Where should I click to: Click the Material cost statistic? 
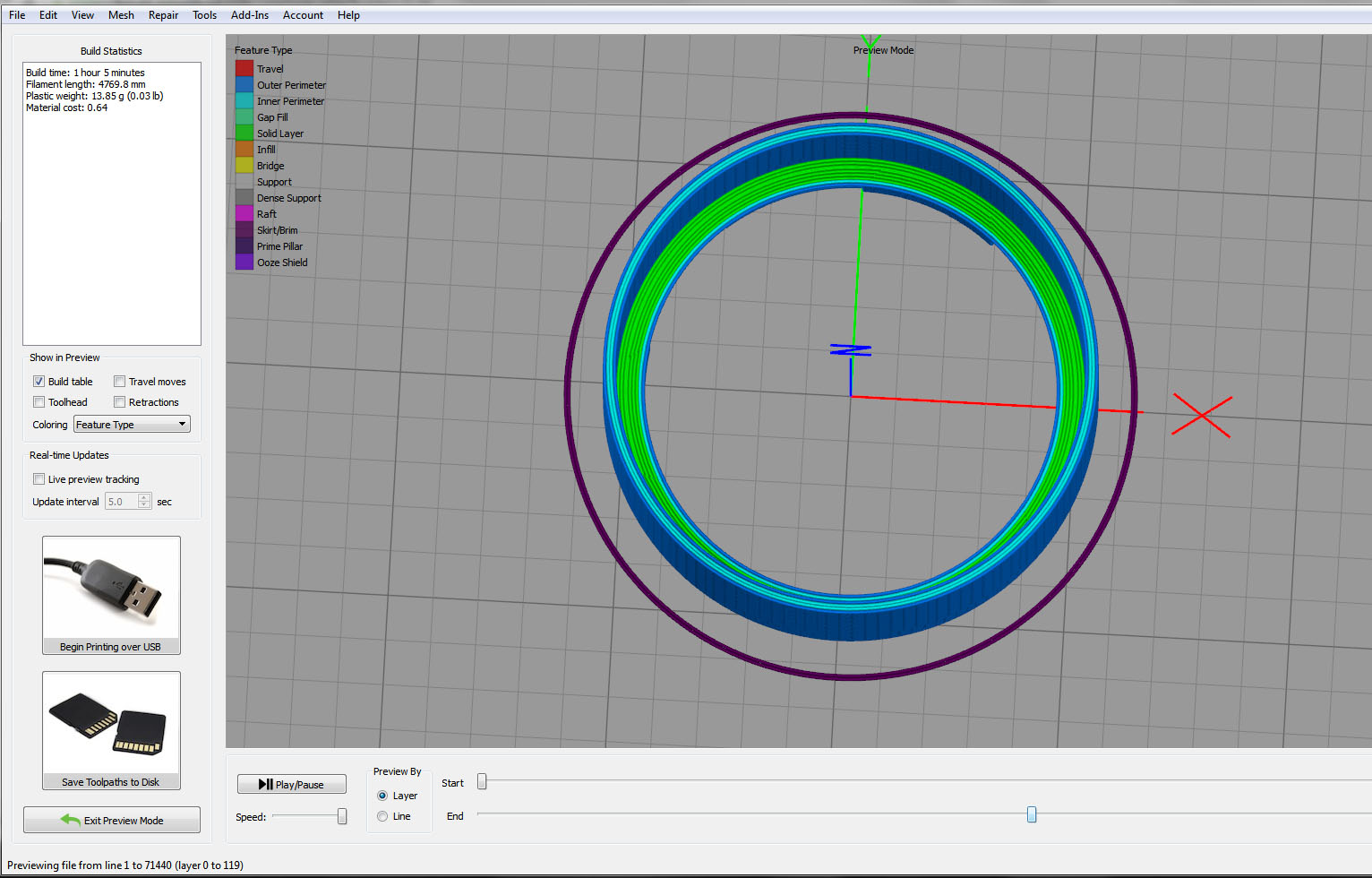click(x=67, y=108)
